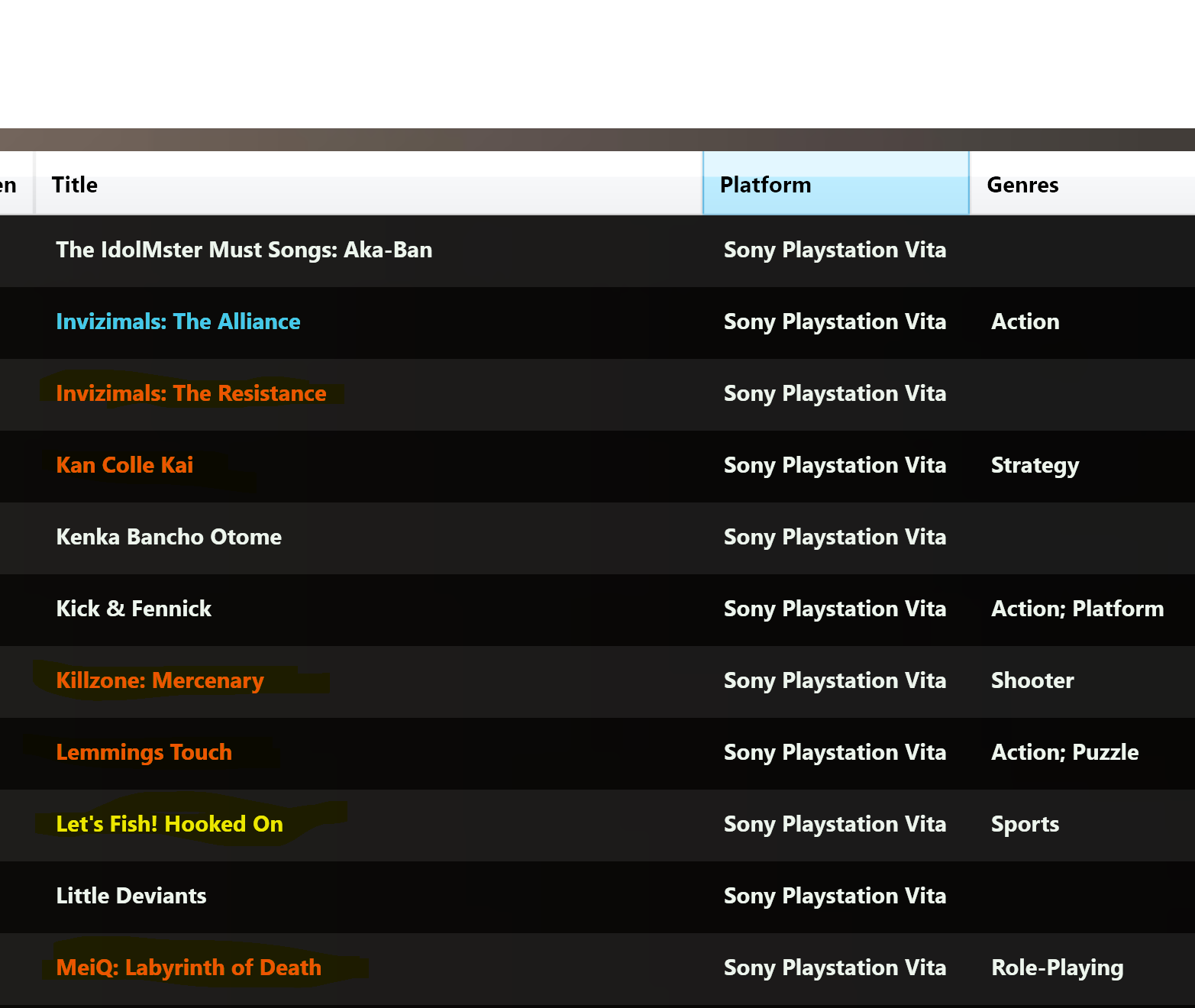Click platform cell of The IdolMster row

tap(835, 250)
